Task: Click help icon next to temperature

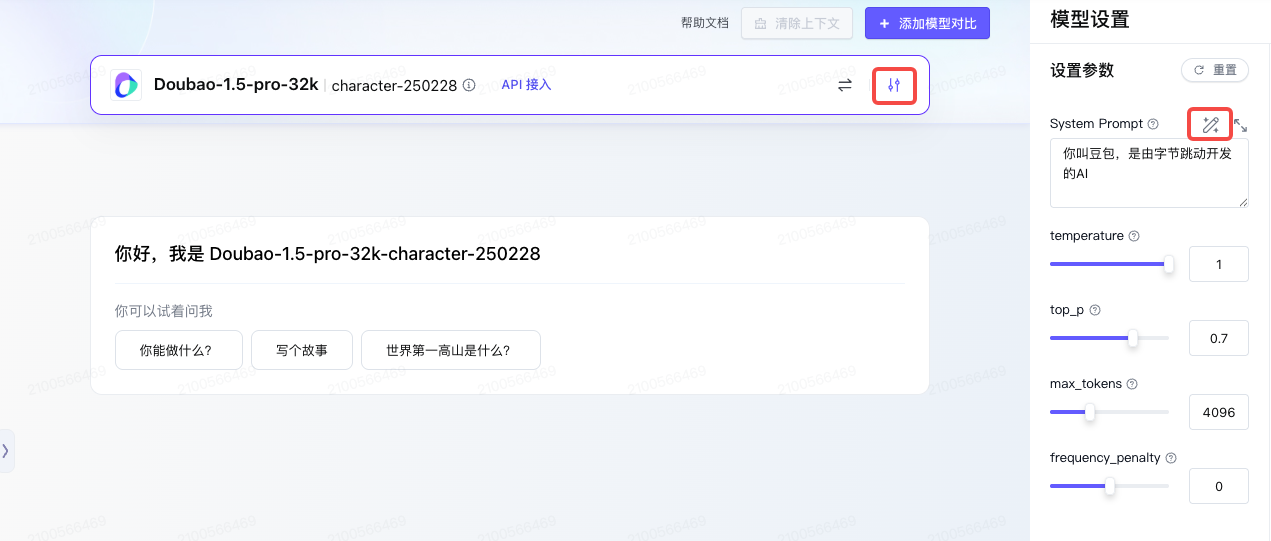Action: pos(1133,236)
